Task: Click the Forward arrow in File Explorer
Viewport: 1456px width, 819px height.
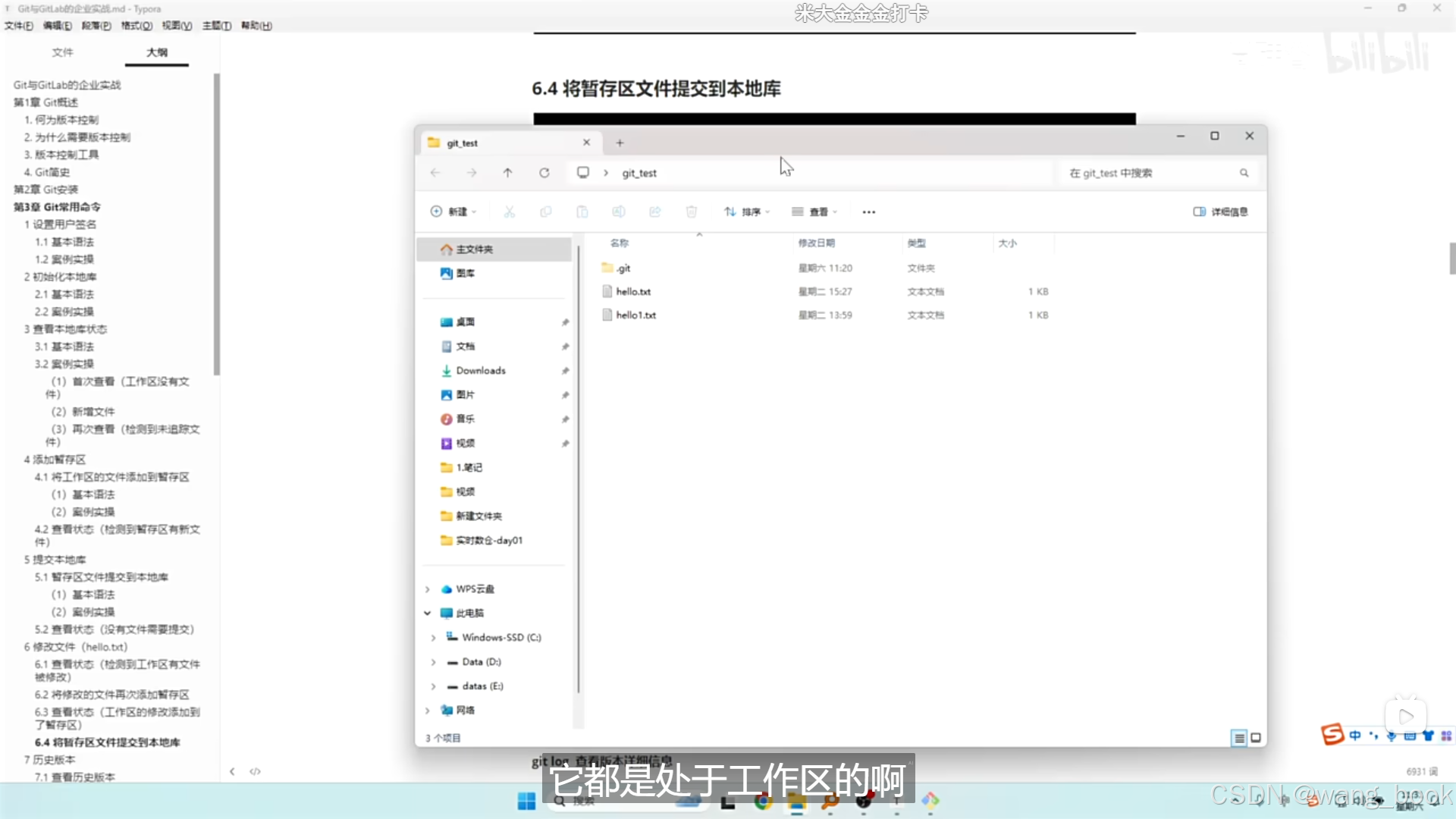Action: coord(472,173)
